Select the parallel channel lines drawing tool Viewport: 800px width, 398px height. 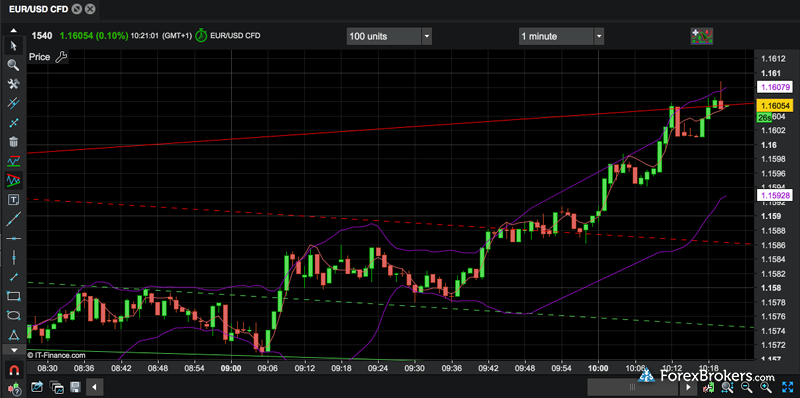click(x=13, y=104)
